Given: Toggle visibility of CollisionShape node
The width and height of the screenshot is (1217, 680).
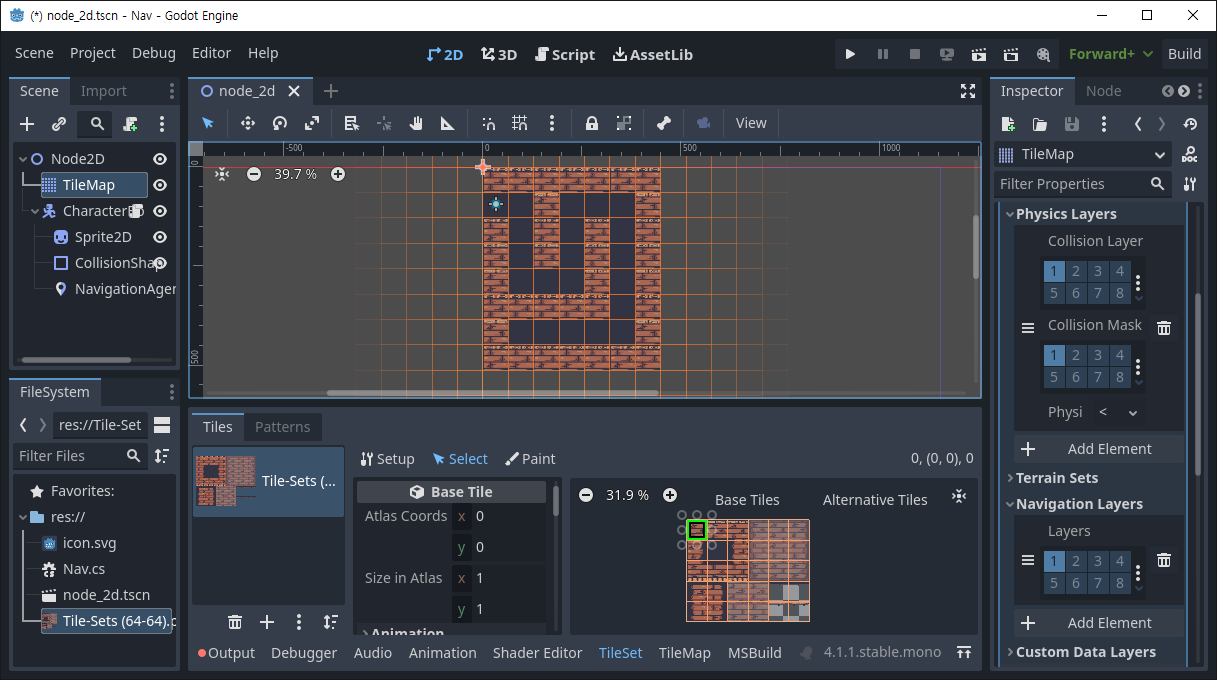Looking at the screenshot, I should [x=159, y=263].
